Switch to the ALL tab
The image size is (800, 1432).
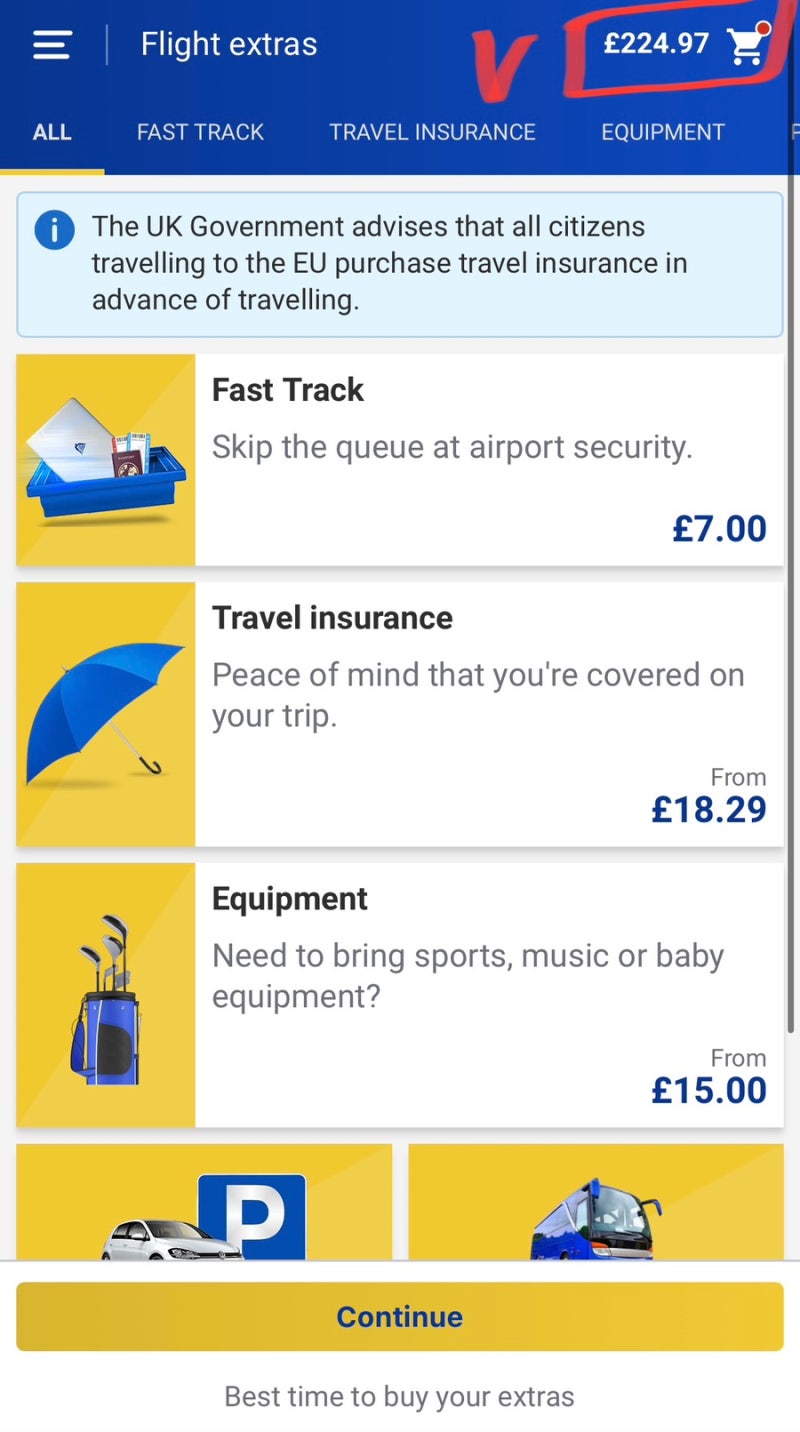(52, 132)
